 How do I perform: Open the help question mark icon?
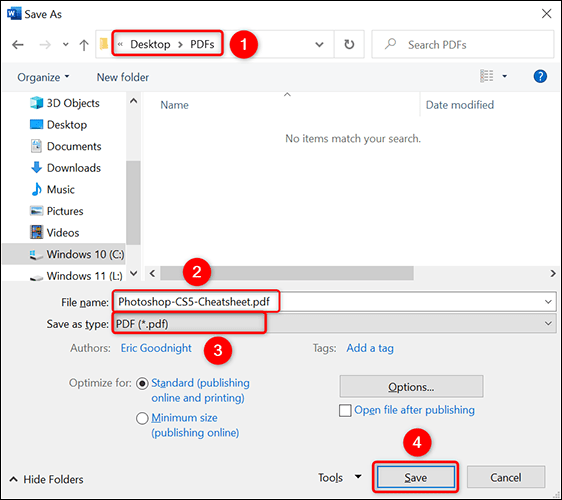point(540,76)
